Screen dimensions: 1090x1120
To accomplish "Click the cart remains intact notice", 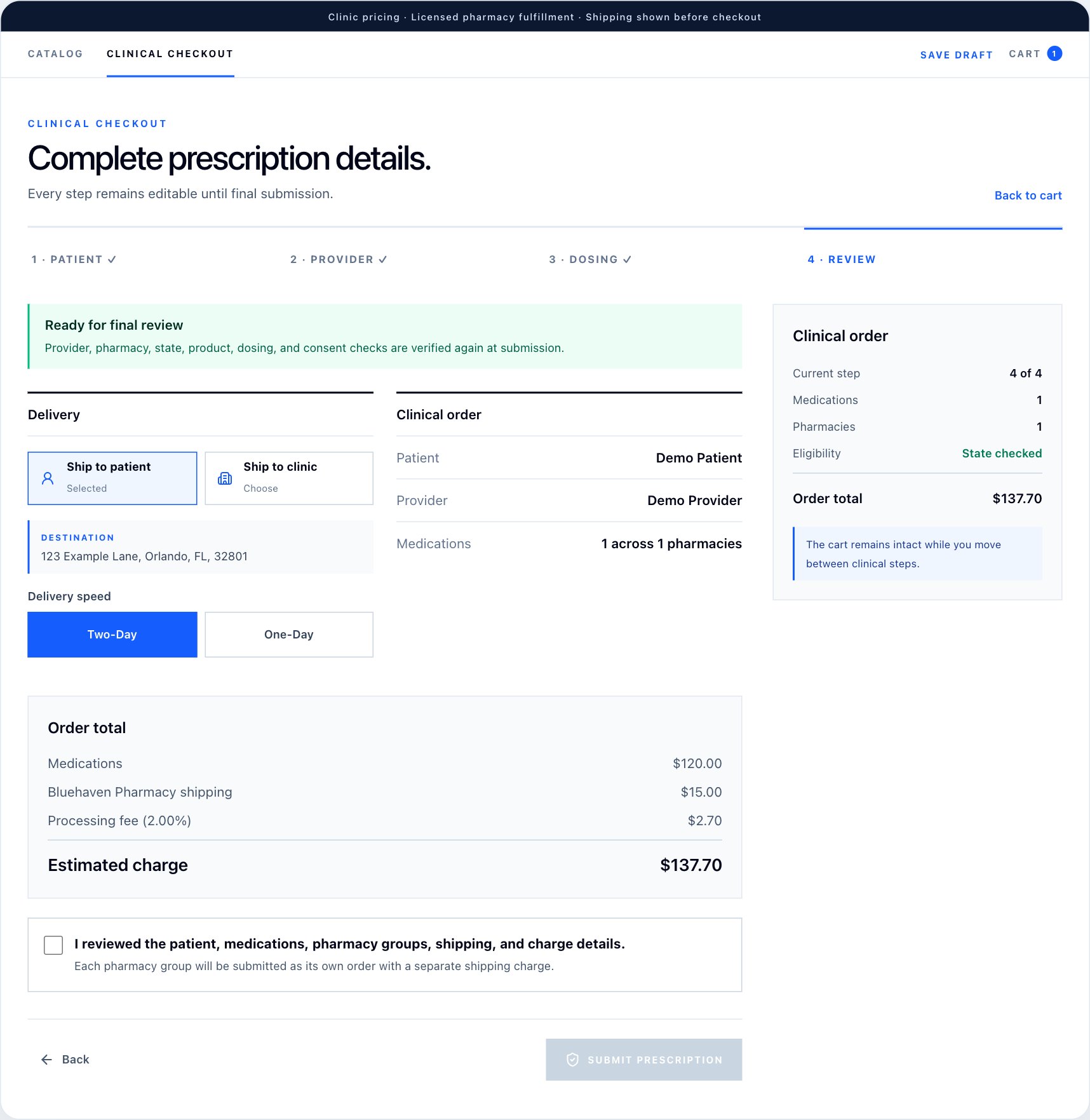I will click(x=917, y=554).
